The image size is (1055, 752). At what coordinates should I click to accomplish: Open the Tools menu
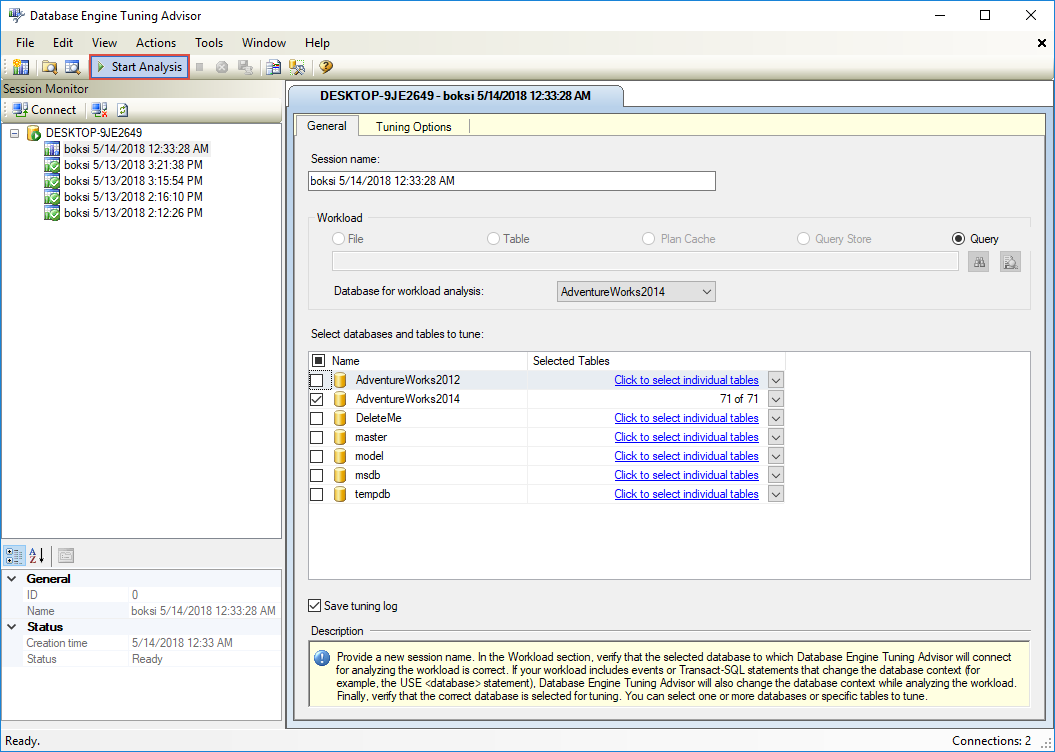(209, 42)
